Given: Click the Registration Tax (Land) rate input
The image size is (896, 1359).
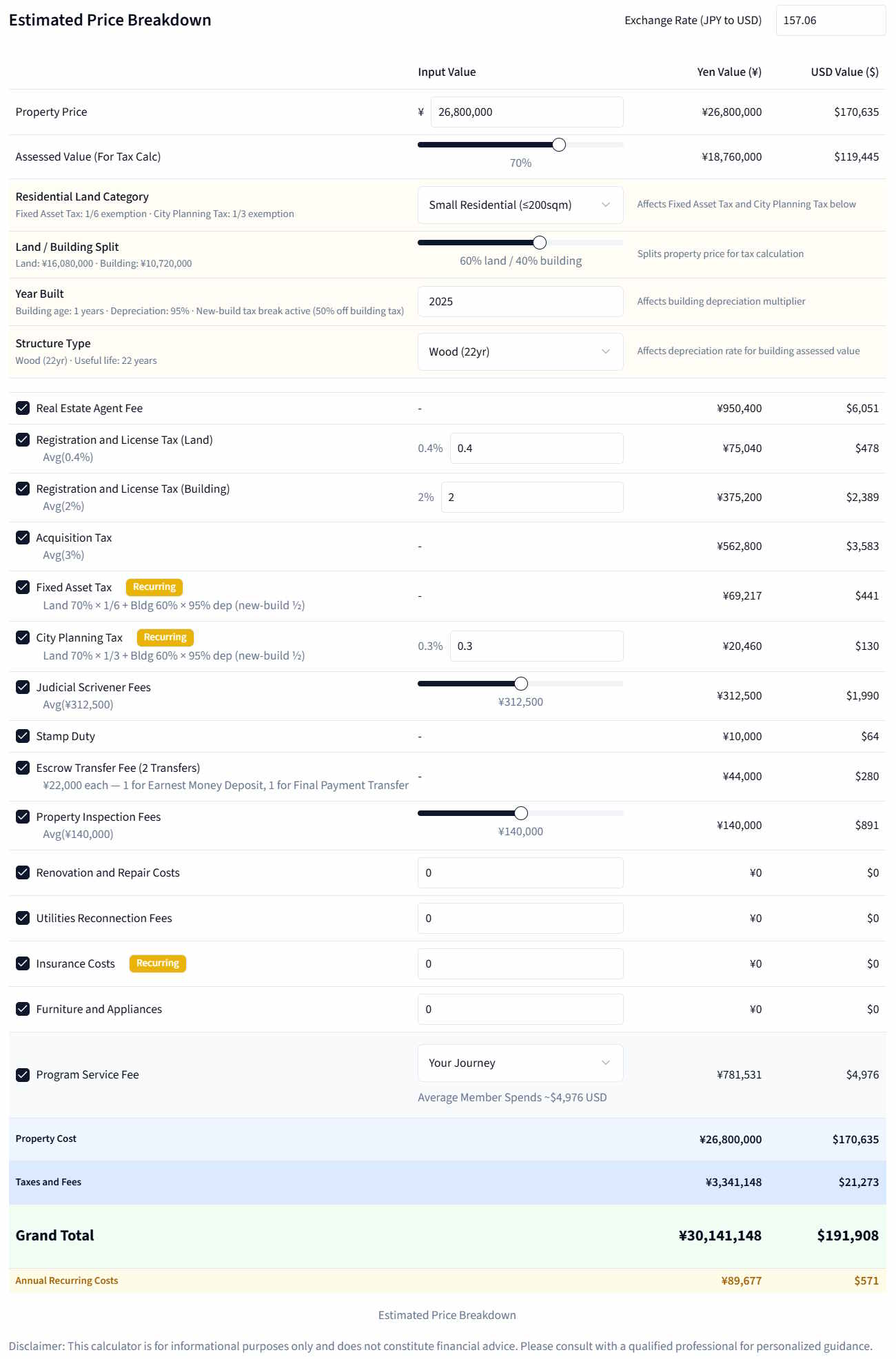Looking at the screenshot, I should tap(537, 449).
